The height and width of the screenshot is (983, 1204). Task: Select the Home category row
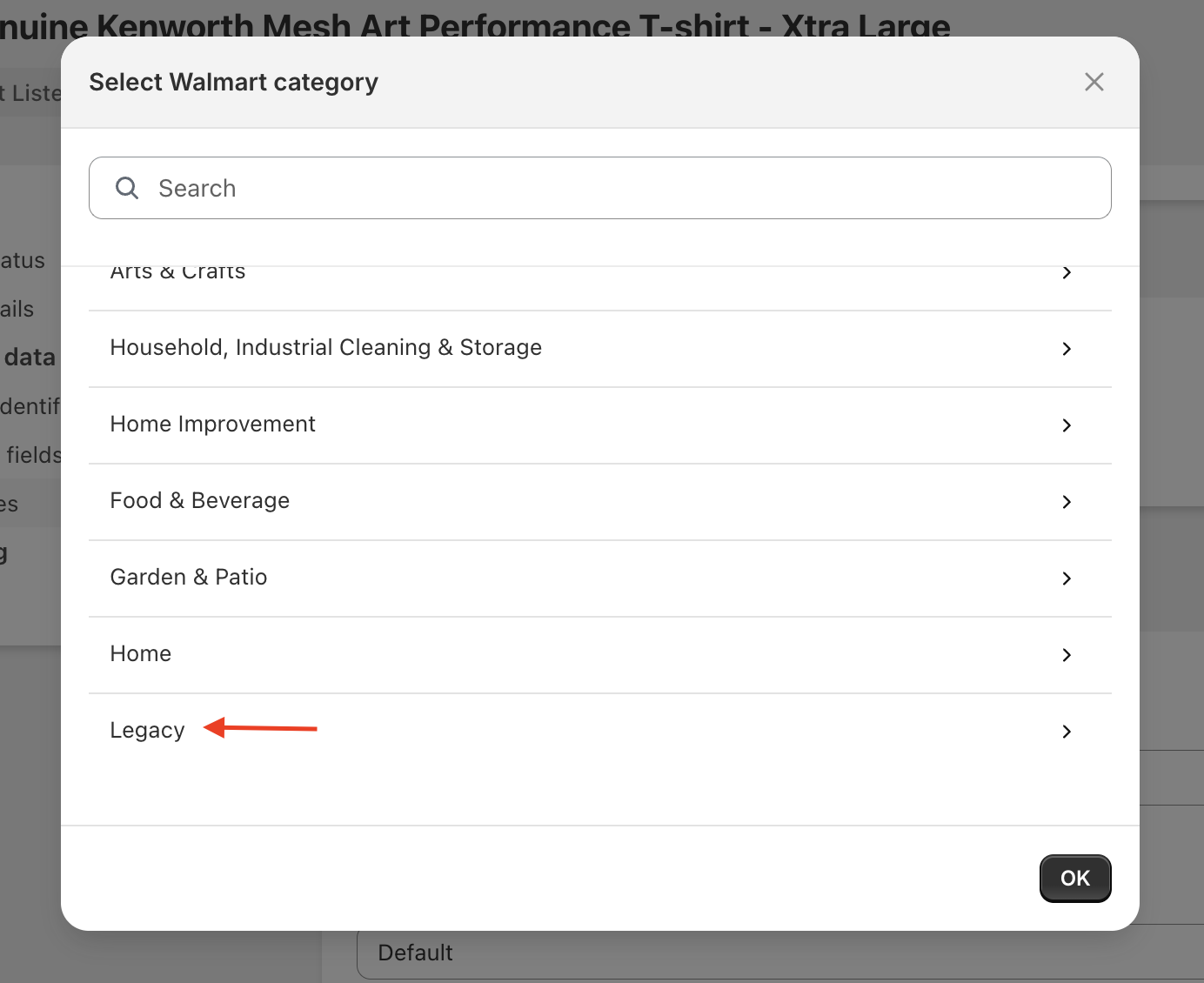tap(600, 655)
